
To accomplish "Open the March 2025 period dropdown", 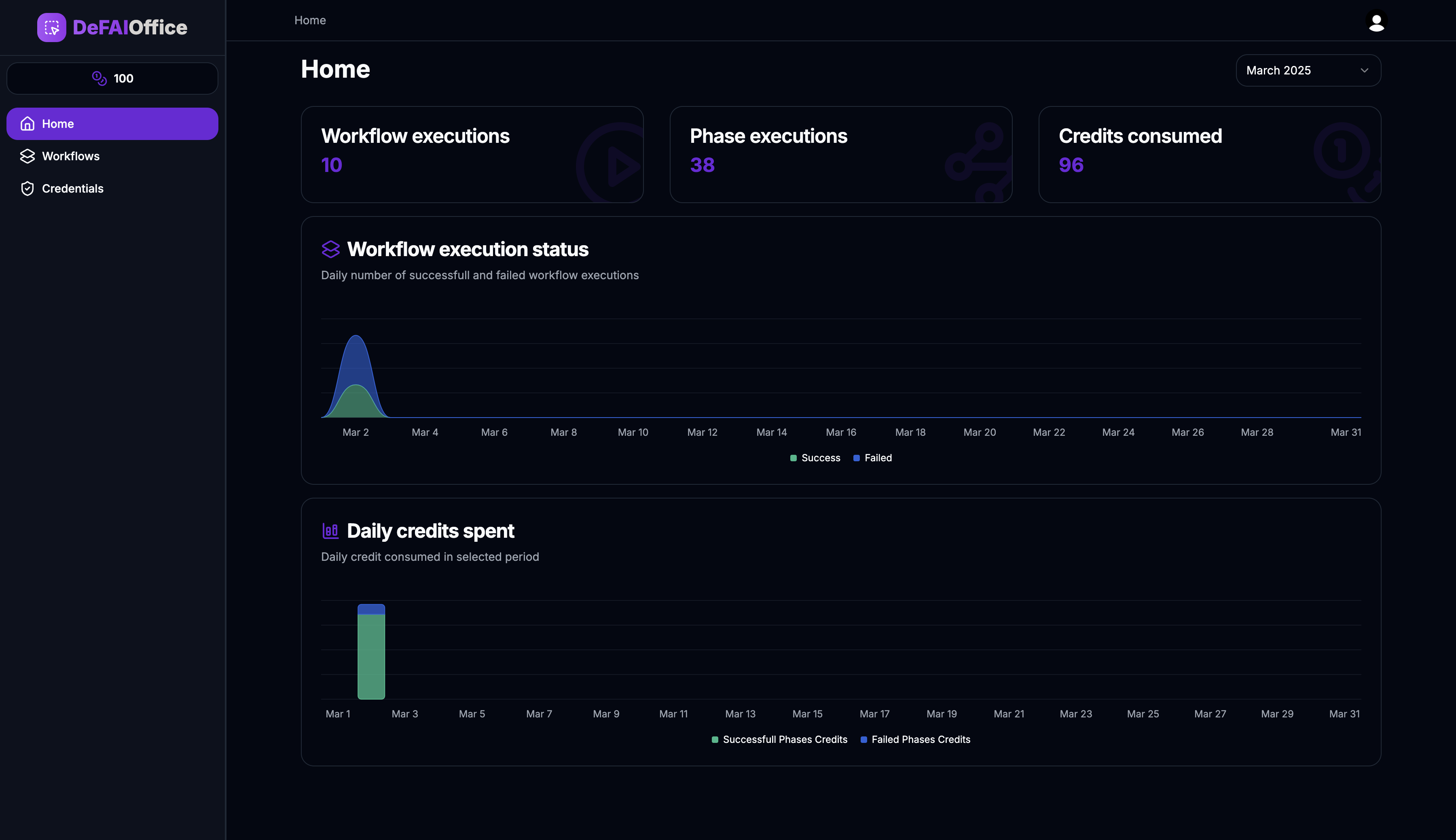I will pos(1307,70).
